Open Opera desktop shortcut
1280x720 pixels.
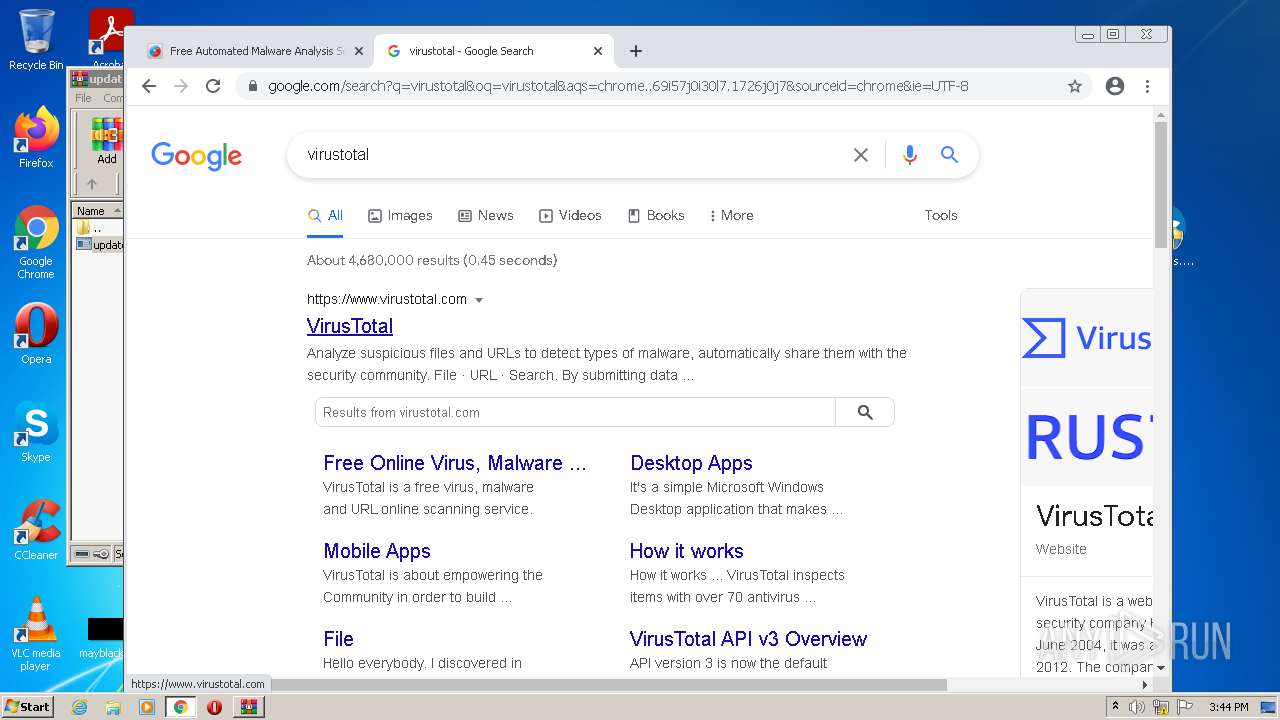pos(36,334)
